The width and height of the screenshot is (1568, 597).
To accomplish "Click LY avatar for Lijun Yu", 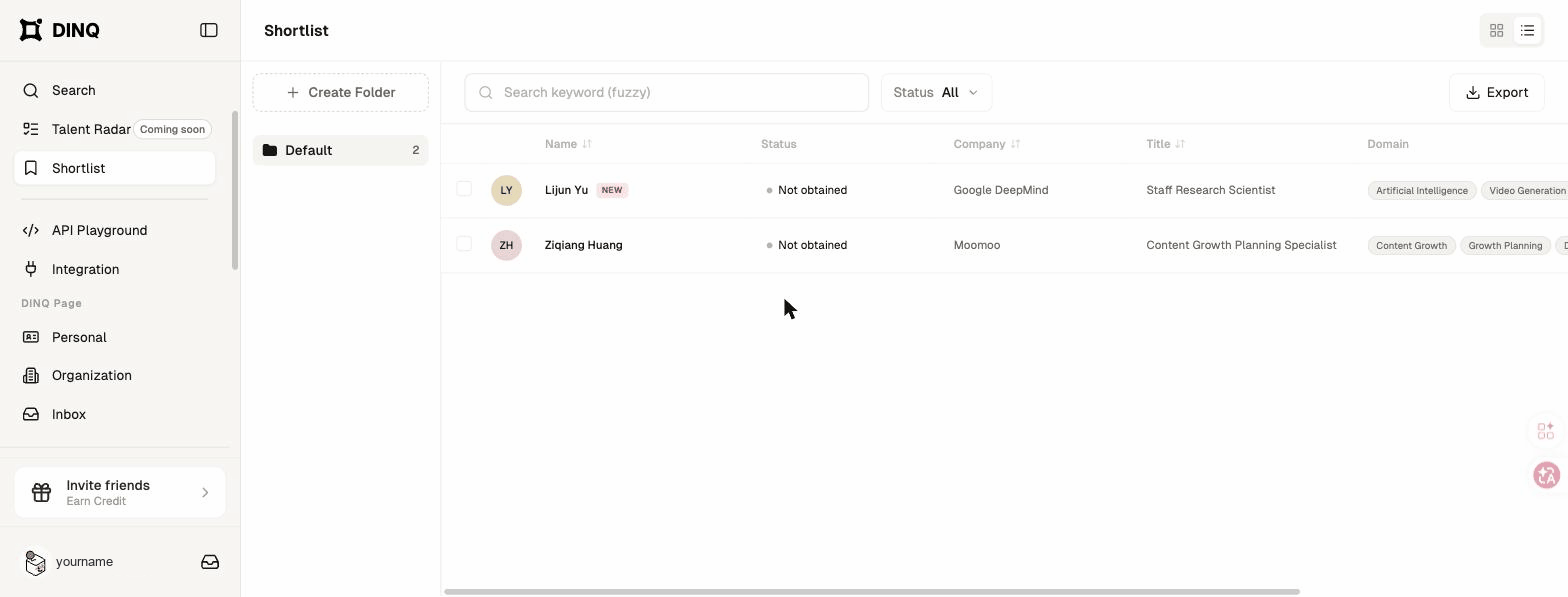I will 506,190.
